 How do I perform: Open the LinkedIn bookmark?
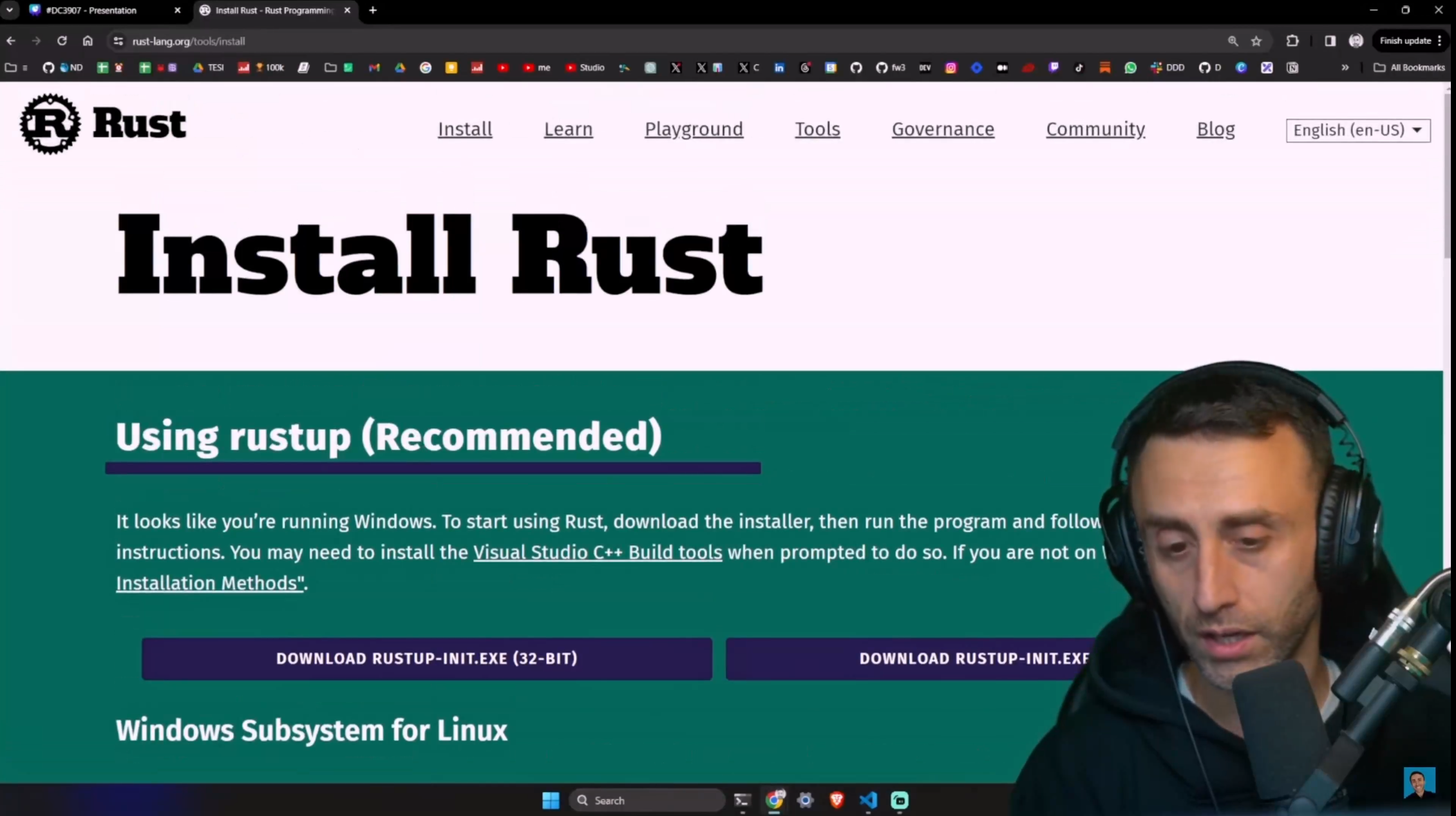coord(779,68)
